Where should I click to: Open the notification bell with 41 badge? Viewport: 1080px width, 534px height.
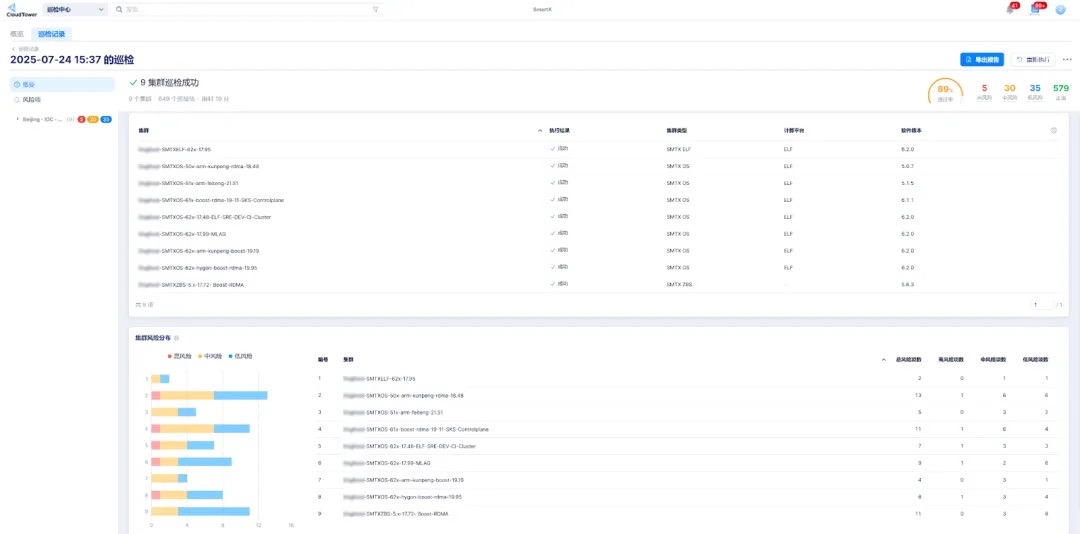pyautogui.click(x=1011, y=9)
